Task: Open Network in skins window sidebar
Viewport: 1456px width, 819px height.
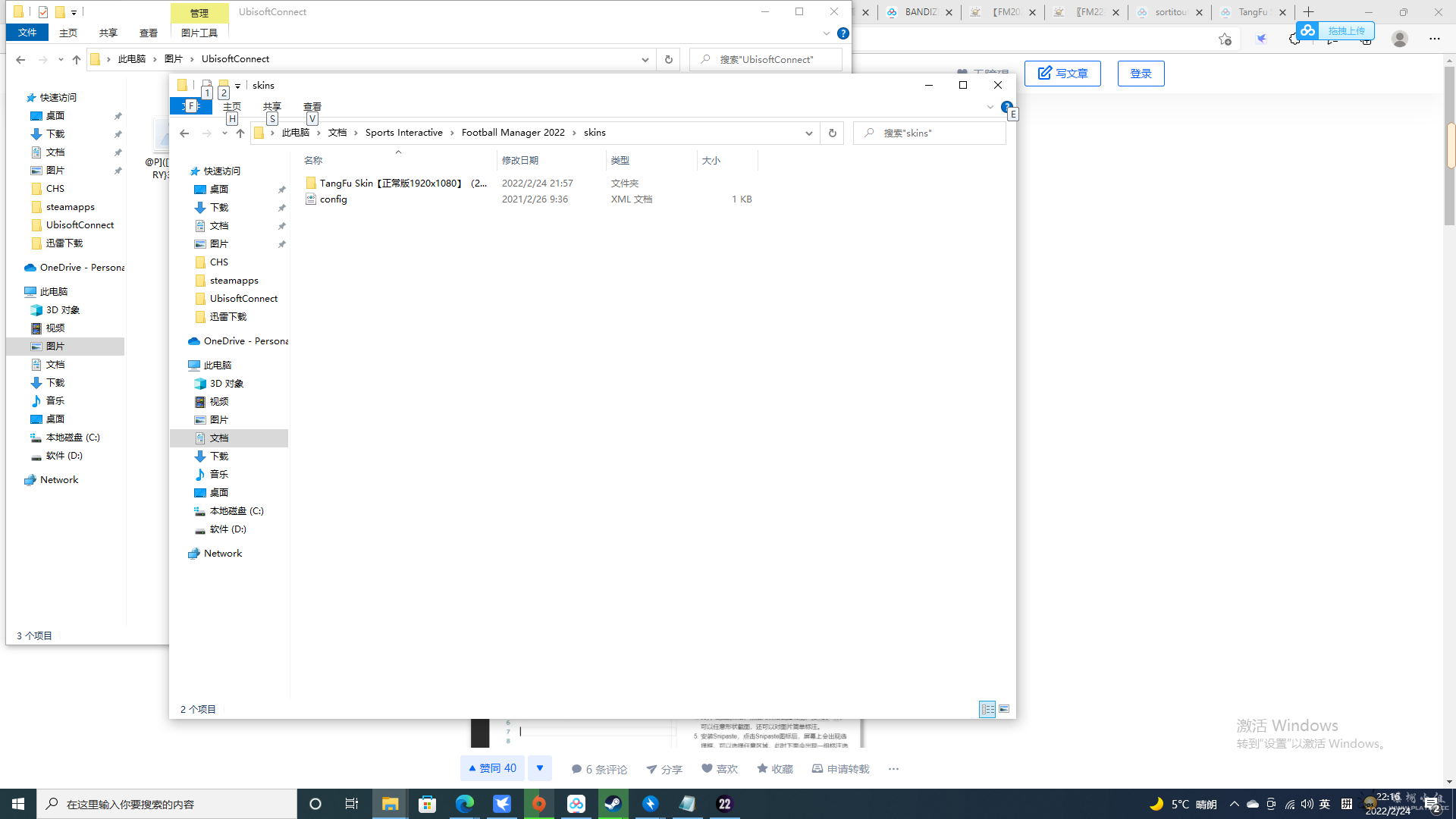Action: tap(222, 554)
